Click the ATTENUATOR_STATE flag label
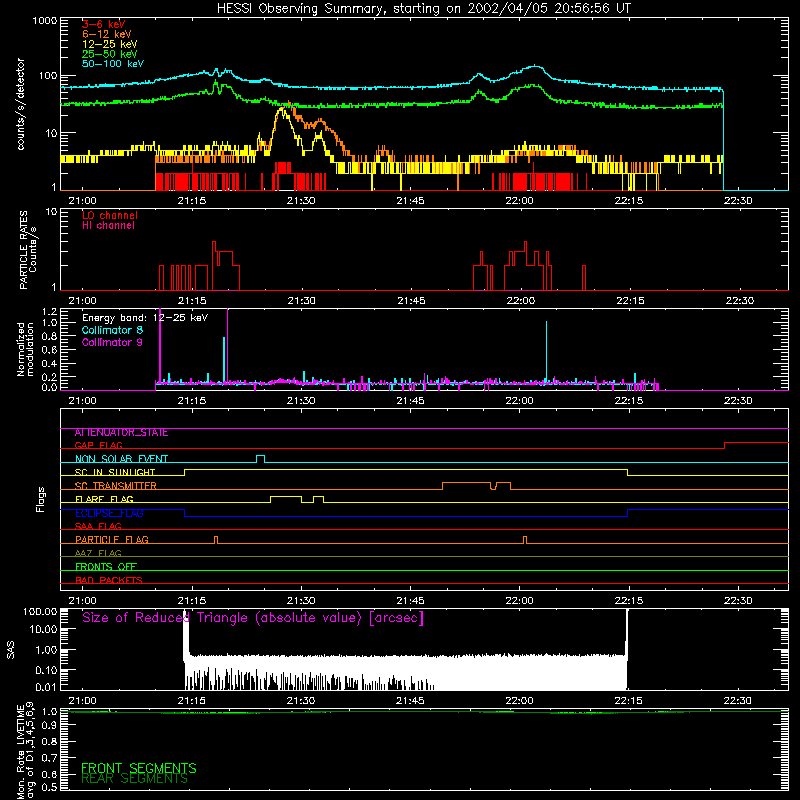 [121, 433]
